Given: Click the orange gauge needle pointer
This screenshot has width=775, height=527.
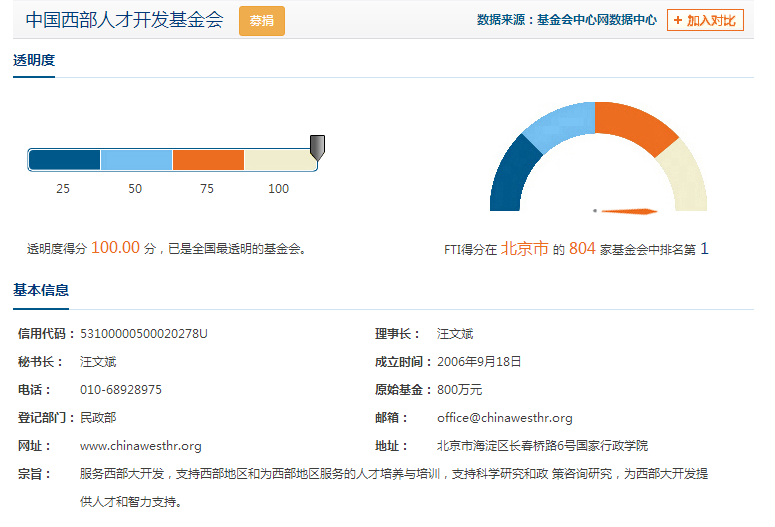Looking at the screenshot, I should click(629, 211).
